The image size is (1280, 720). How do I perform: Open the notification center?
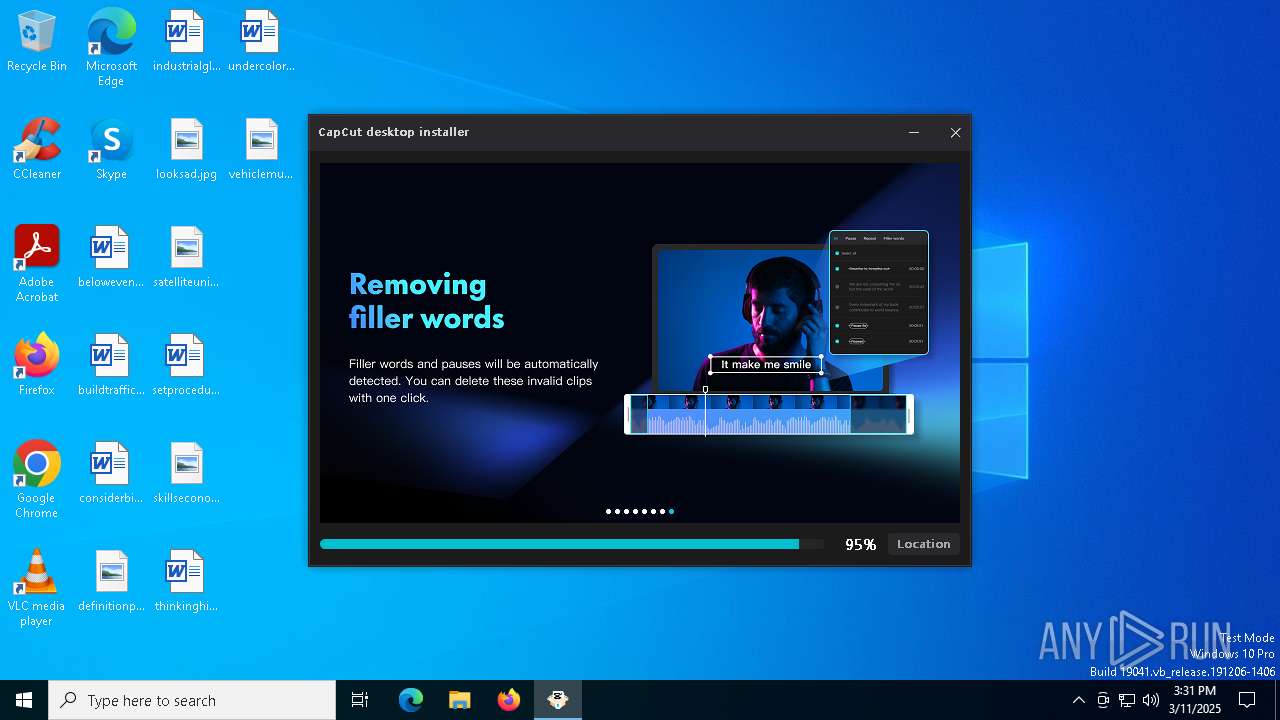coord(1247,700)
